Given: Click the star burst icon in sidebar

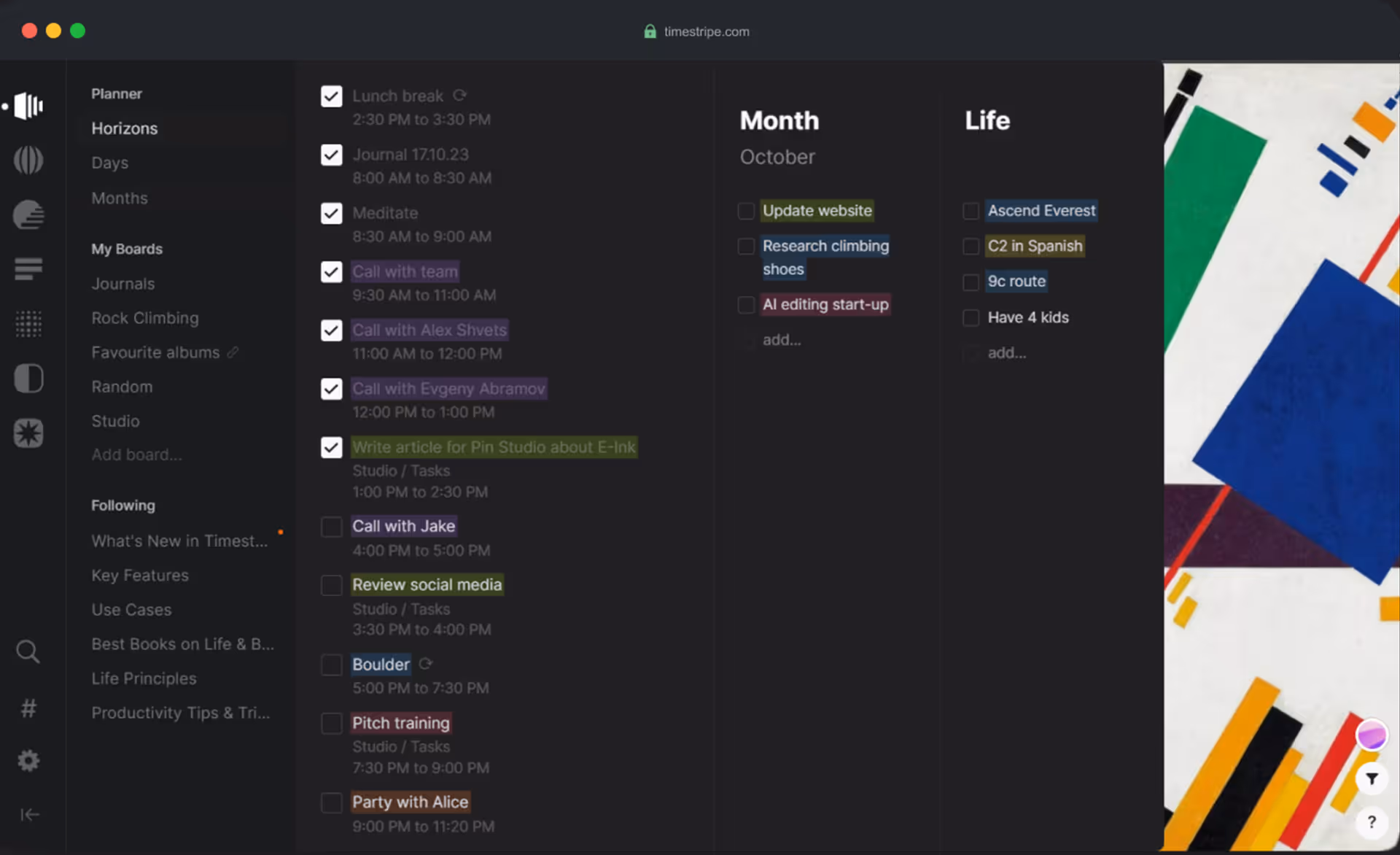Looking at the screenshot, I should coord(28,433).
